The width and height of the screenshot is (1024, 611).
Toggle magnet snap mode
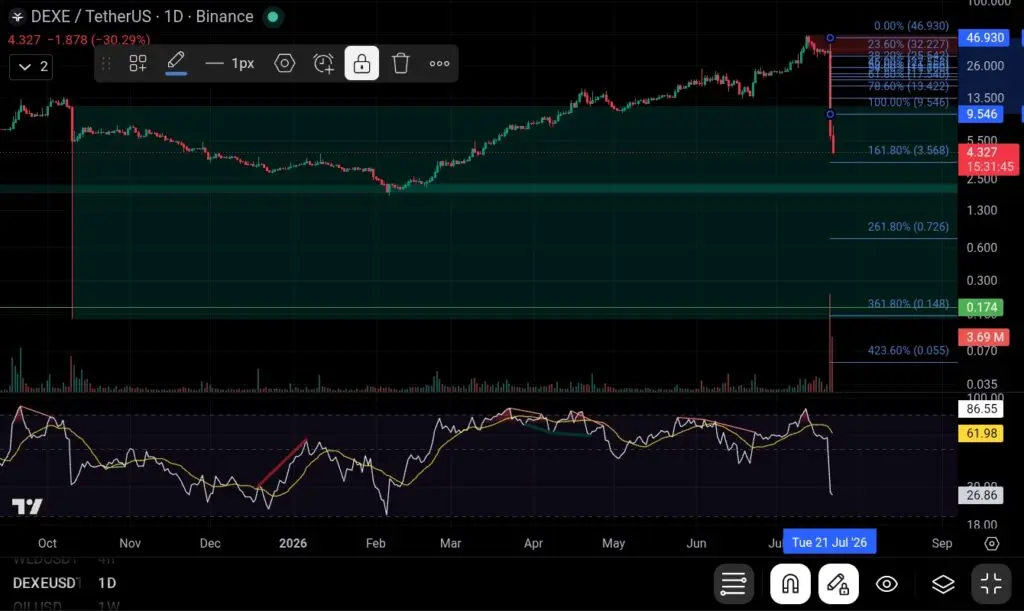pyautogui.click(x=790, y=584)
